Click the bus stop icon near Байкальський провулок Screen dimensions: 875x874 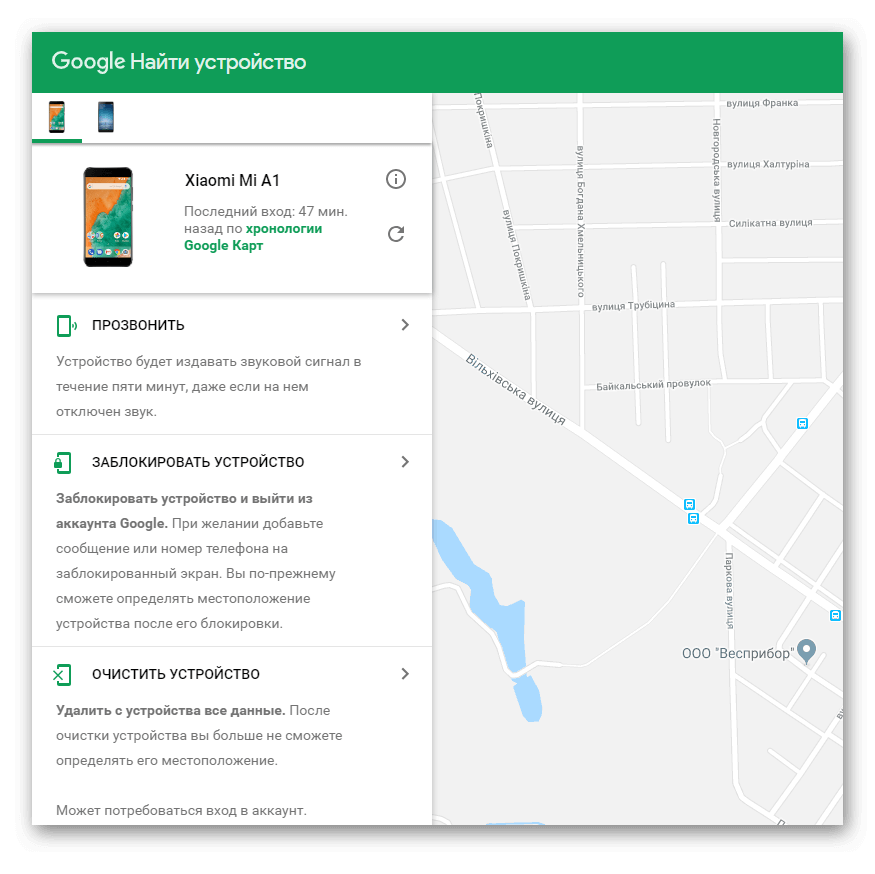[802, 424]
